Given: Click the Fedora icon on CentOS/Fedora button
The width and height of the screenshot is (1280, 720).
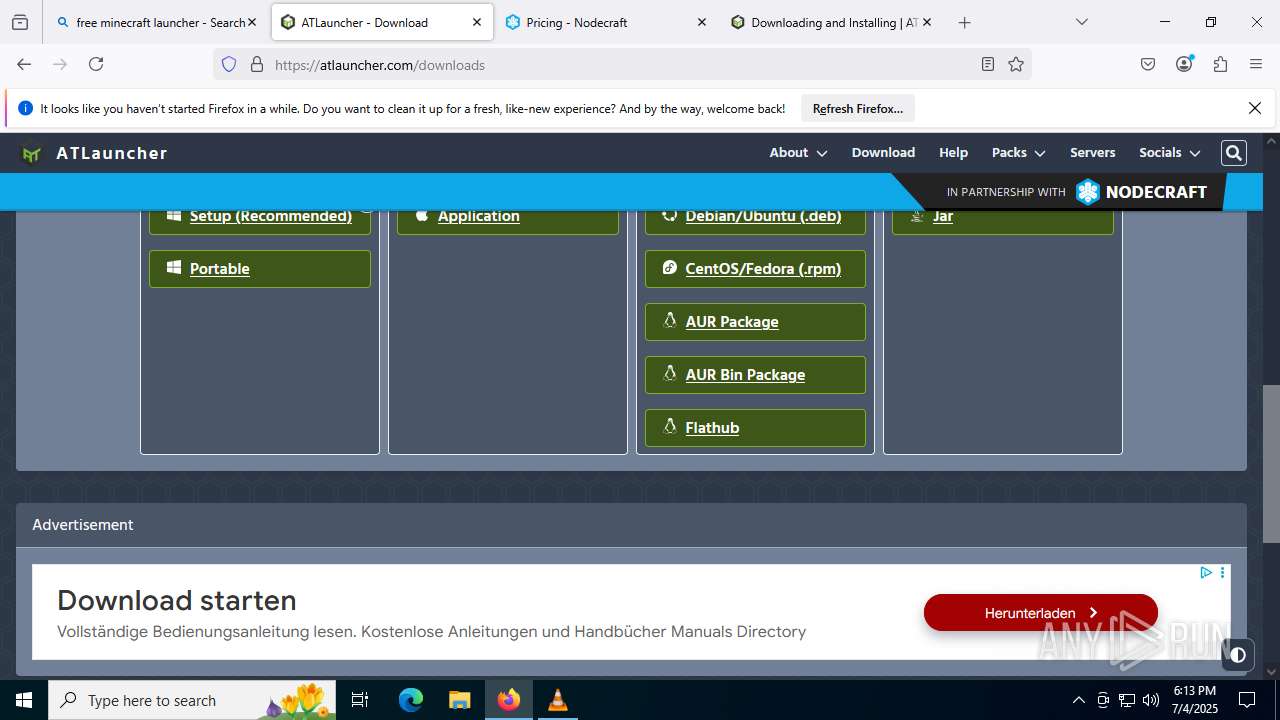Looking at the screenshot, I should [670, 268].
